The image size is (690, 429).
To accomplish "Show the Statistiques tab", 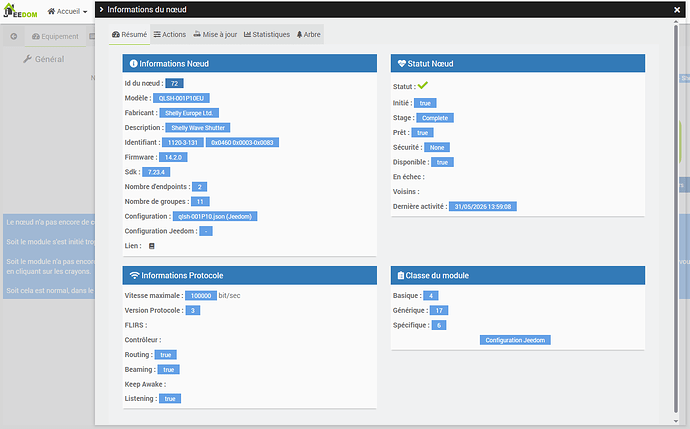I will [267, 34].
